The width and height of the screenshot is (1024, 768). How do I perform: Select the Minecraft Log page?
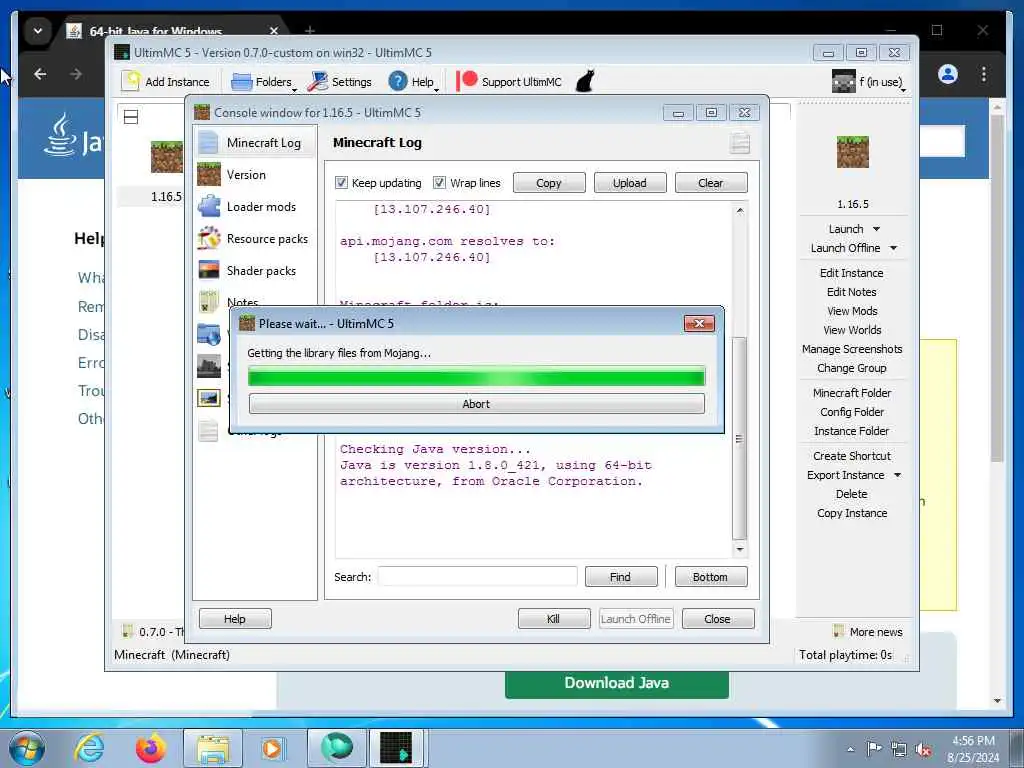coord(255,142)
